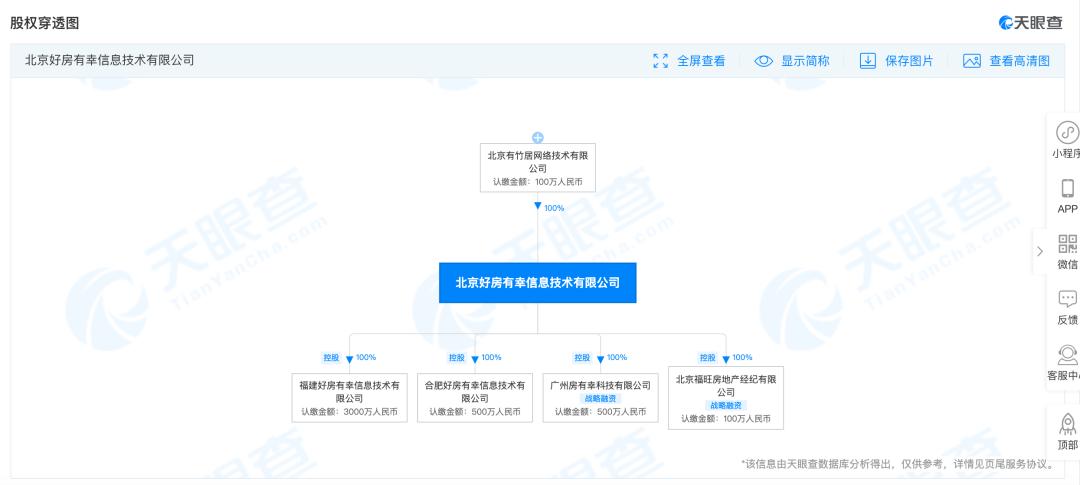Viewport: 1080px width, 485px height.
Task: Open node 合肥好房有幸信息技术有限公司
Action: pos(475,398)
